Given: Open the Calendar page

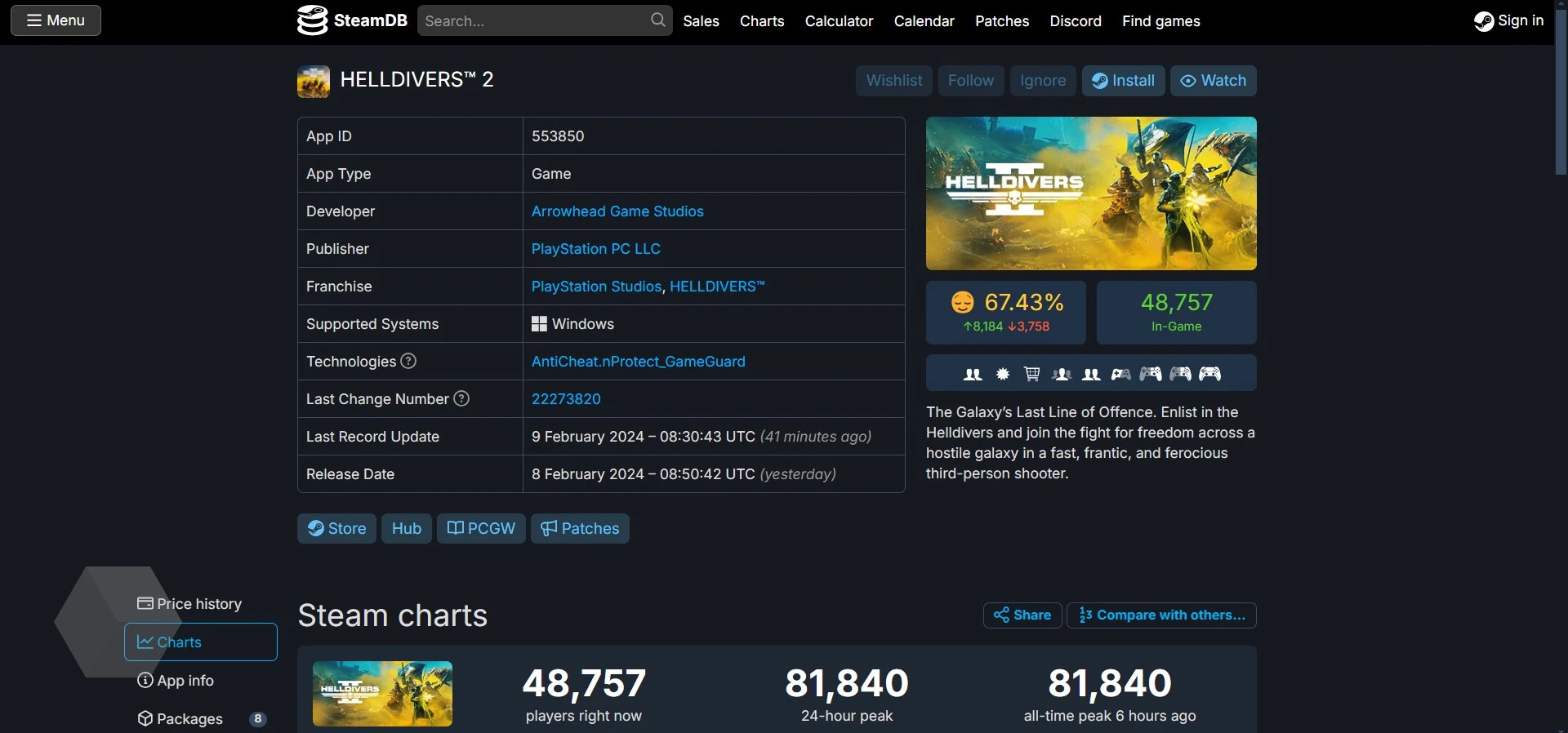Looking at the screenshot, I should point(924,21).
